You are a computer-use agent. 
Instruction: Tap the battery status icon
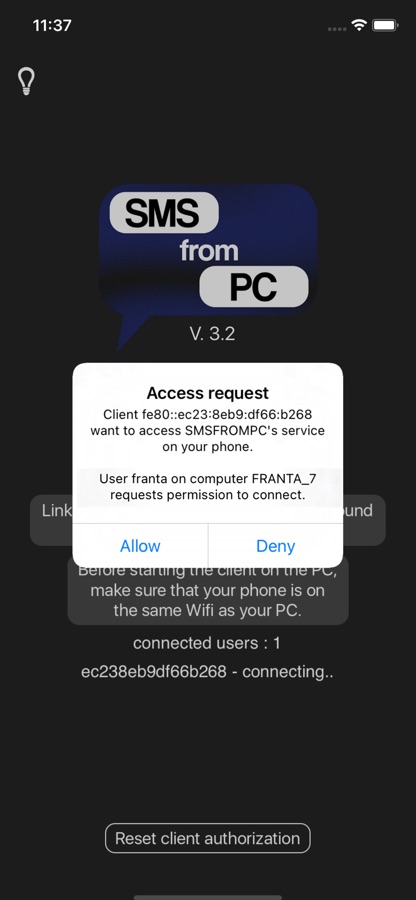coord(386,25)
